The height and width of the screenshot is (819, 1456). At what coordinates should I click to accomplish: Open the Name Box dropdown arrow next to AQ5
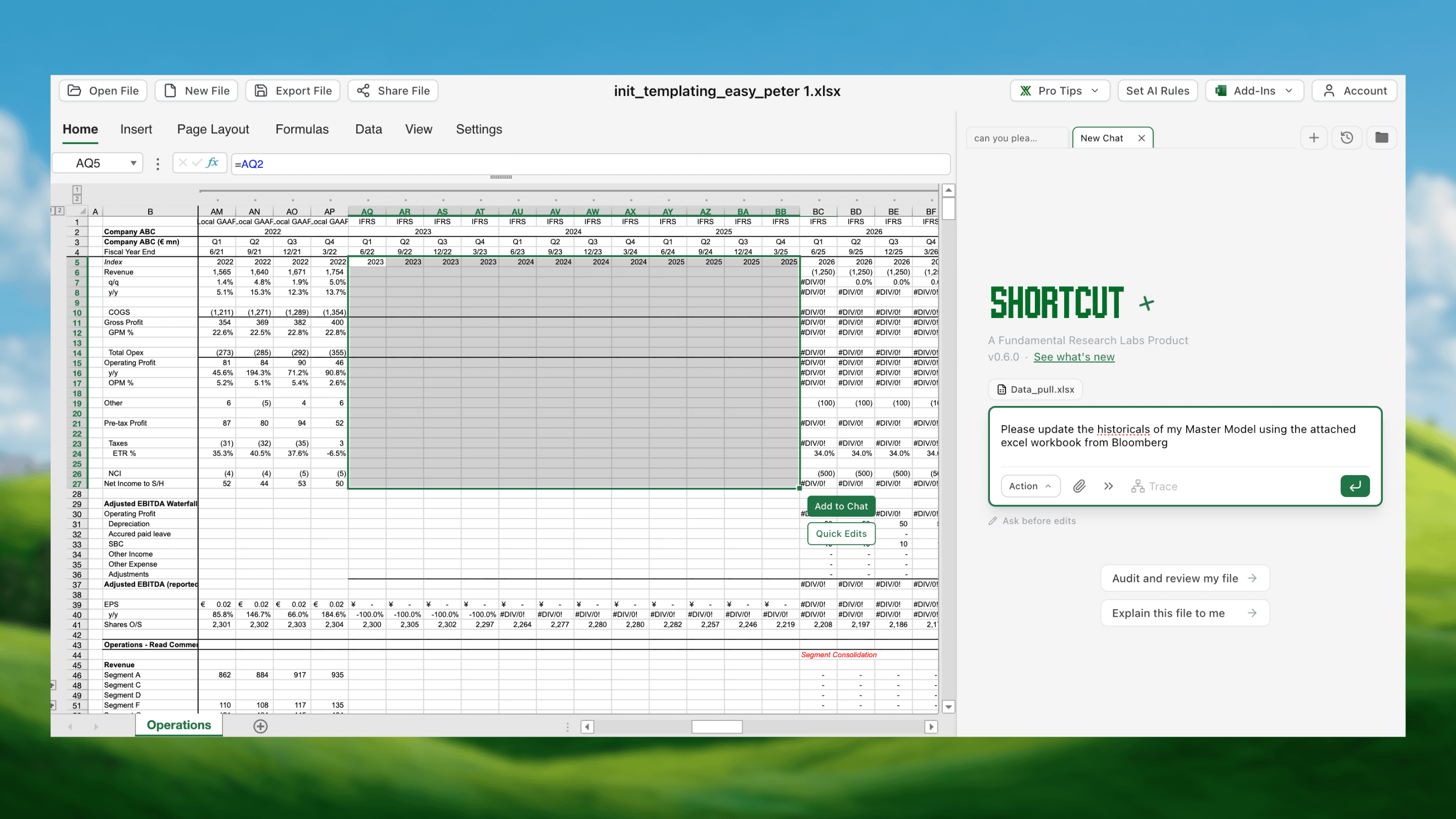tap(133, 163)
